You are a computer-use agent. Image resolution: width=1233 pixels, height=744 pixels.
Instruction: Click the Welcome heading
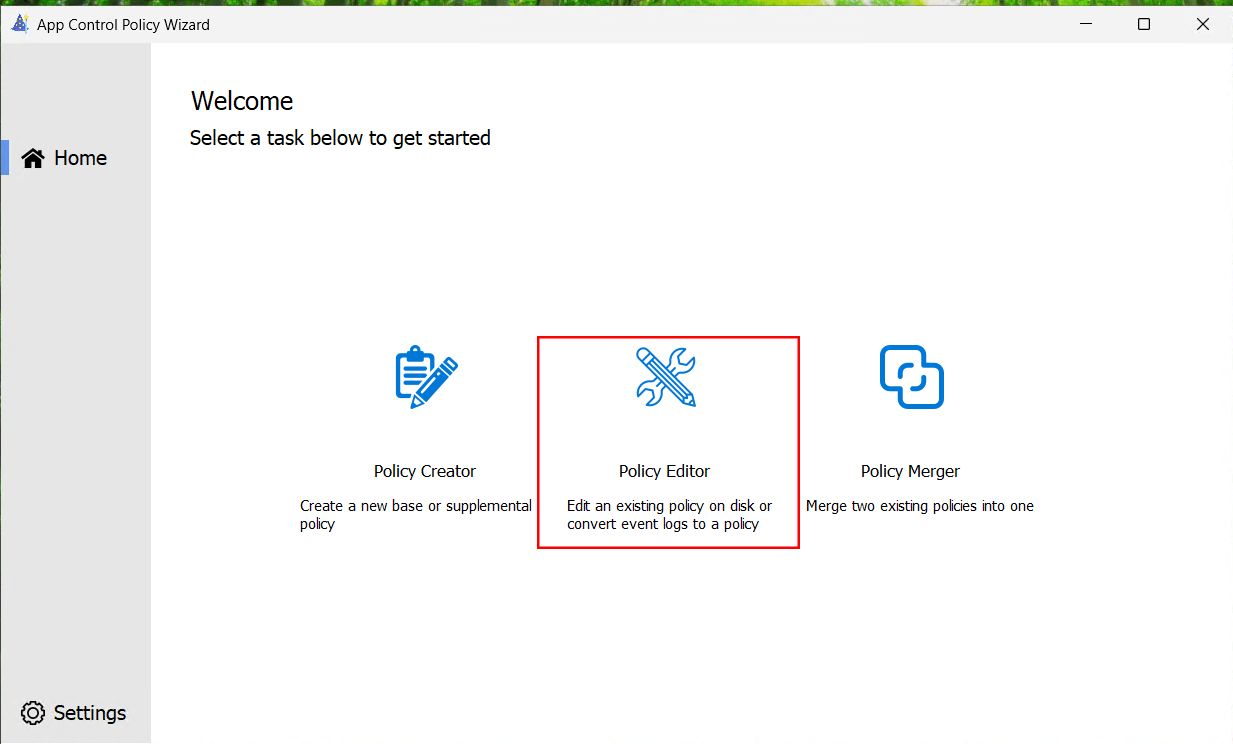pos(242,101)
